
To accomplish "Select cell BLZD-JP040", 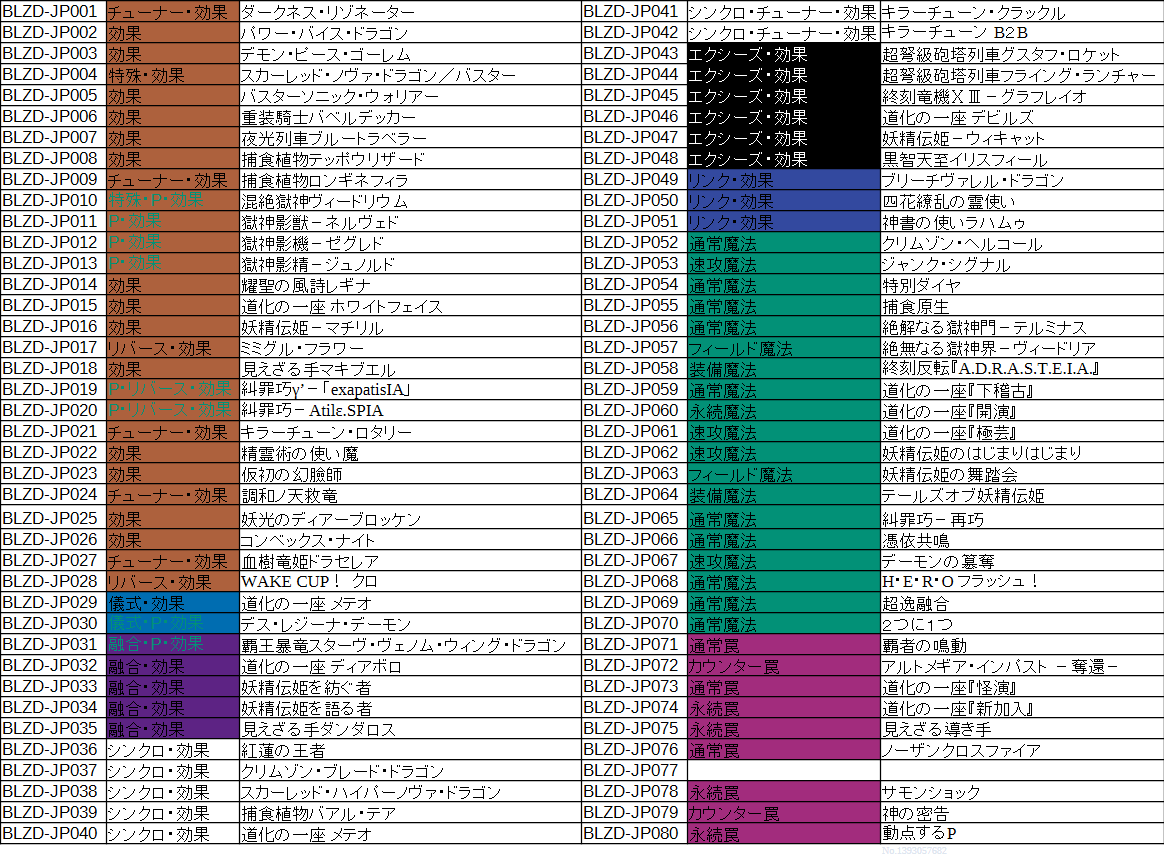I will [52, 833].
